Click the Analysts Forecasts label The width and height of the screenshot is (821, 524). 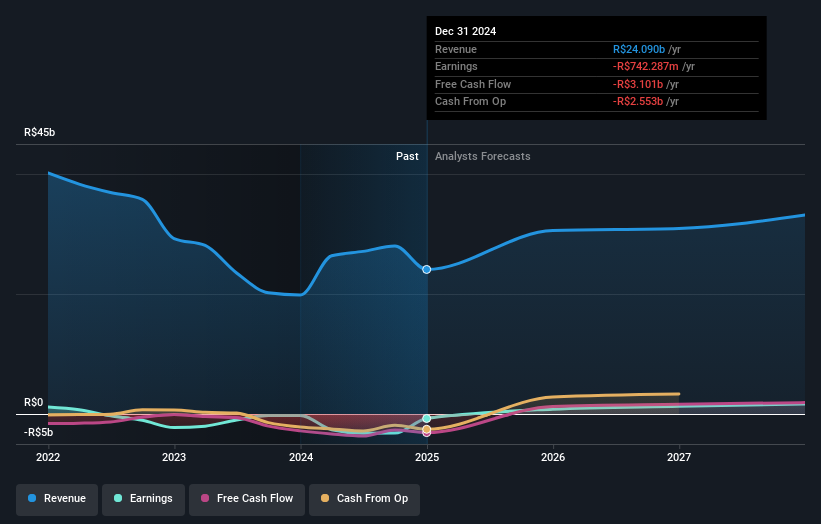tap(482, 156)
